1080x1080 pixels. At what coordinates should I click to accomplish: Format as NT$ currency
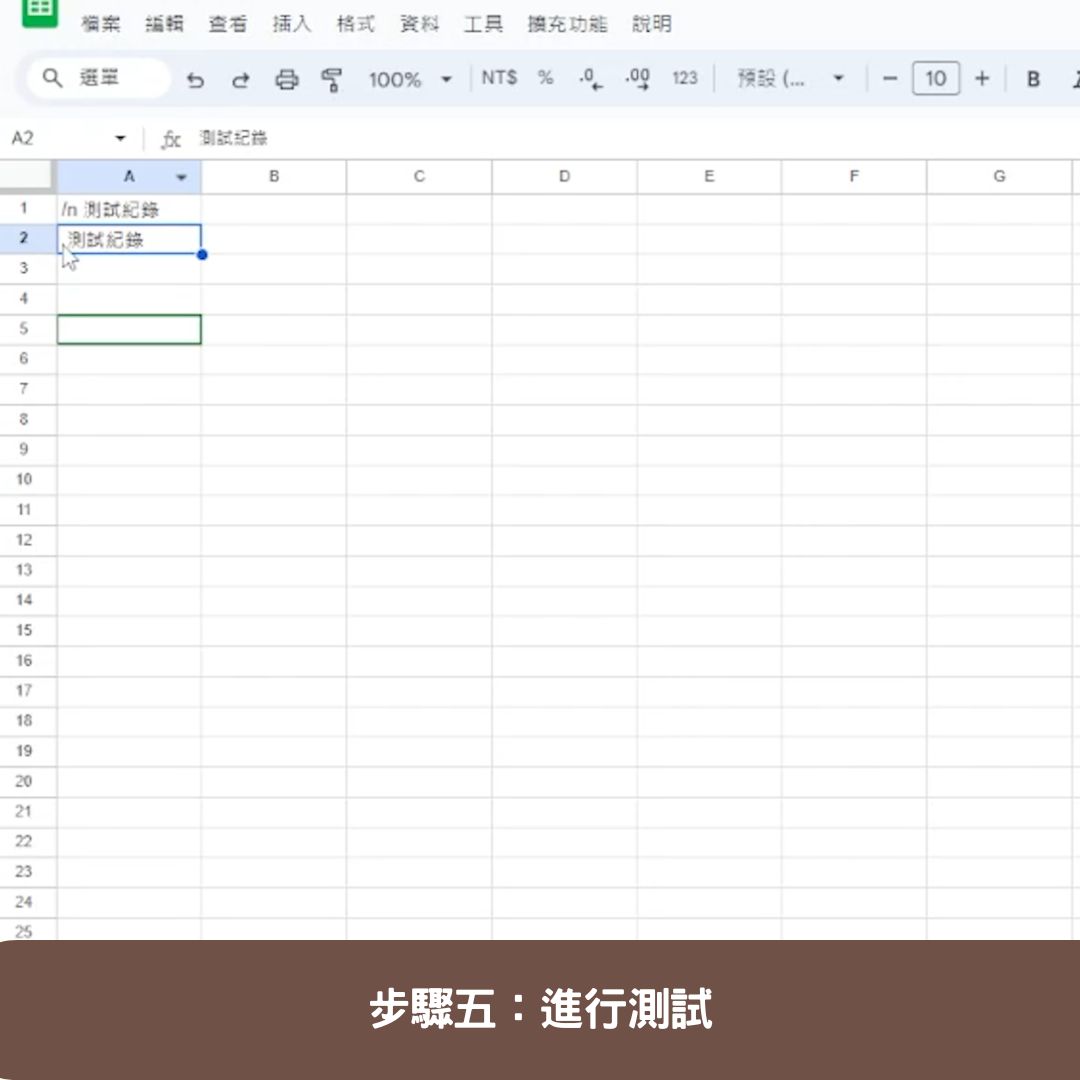[499, 78]
